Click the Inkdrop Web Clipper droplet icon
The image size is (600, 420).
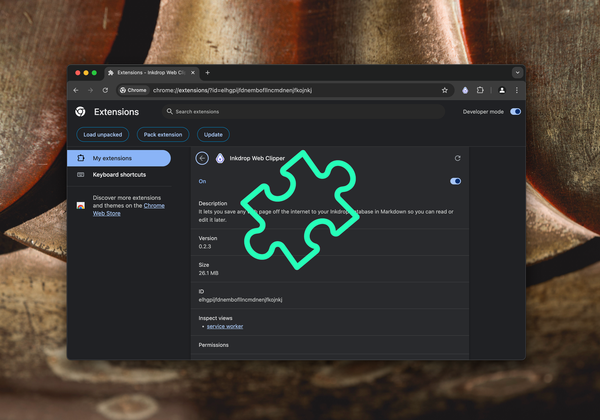[220, 158]
